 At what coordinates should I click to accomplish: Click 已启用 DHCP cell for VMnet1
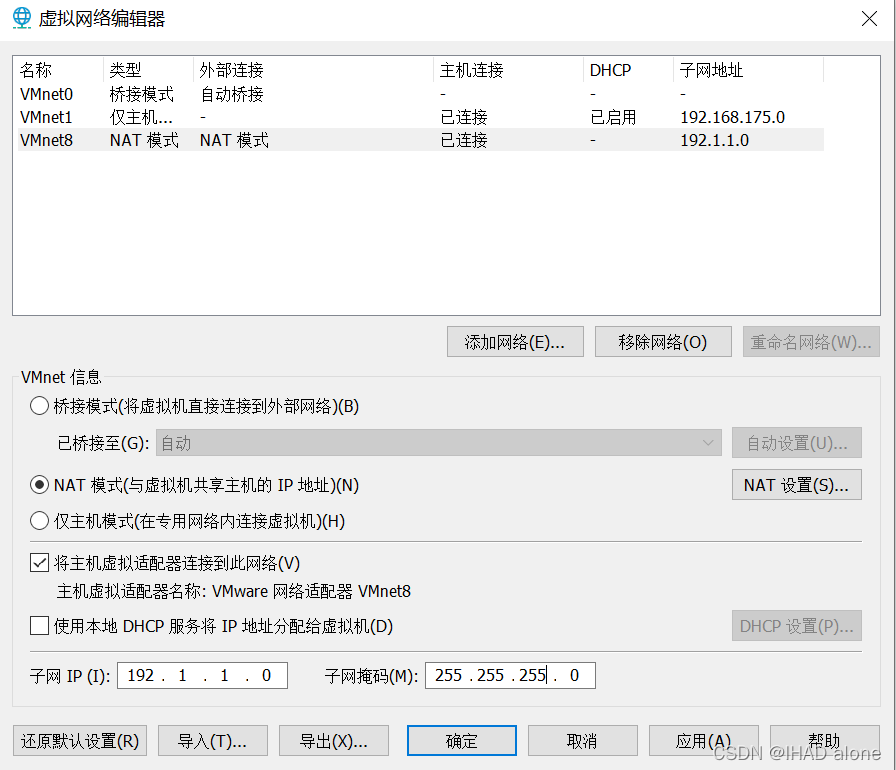point(613,117)
